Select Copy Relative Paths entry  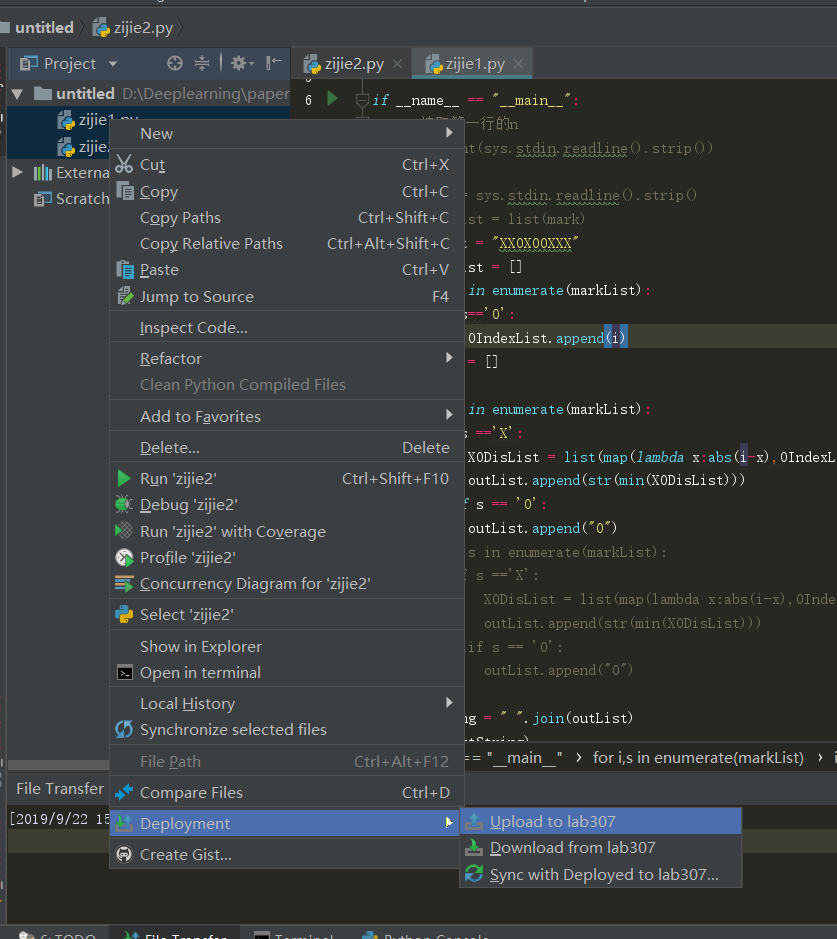tap(287, 244)
